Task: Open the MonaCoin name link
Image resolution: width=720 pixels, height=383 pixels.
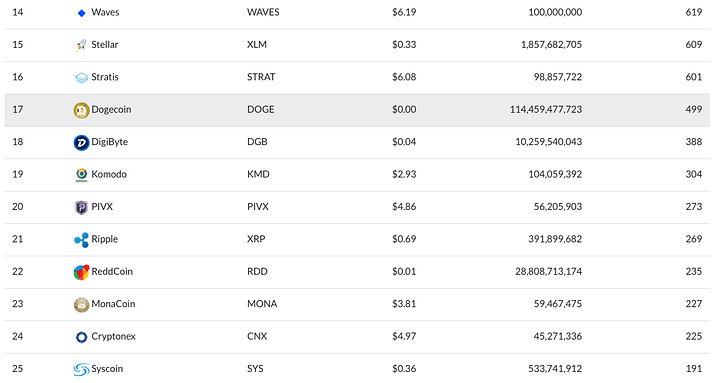Action: click(x=113, y=304)
